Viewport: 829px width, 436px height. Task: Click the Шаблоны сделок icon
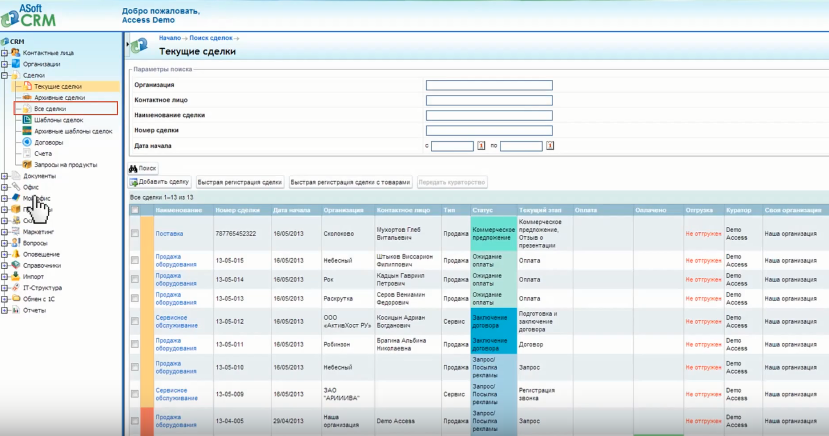27,120
